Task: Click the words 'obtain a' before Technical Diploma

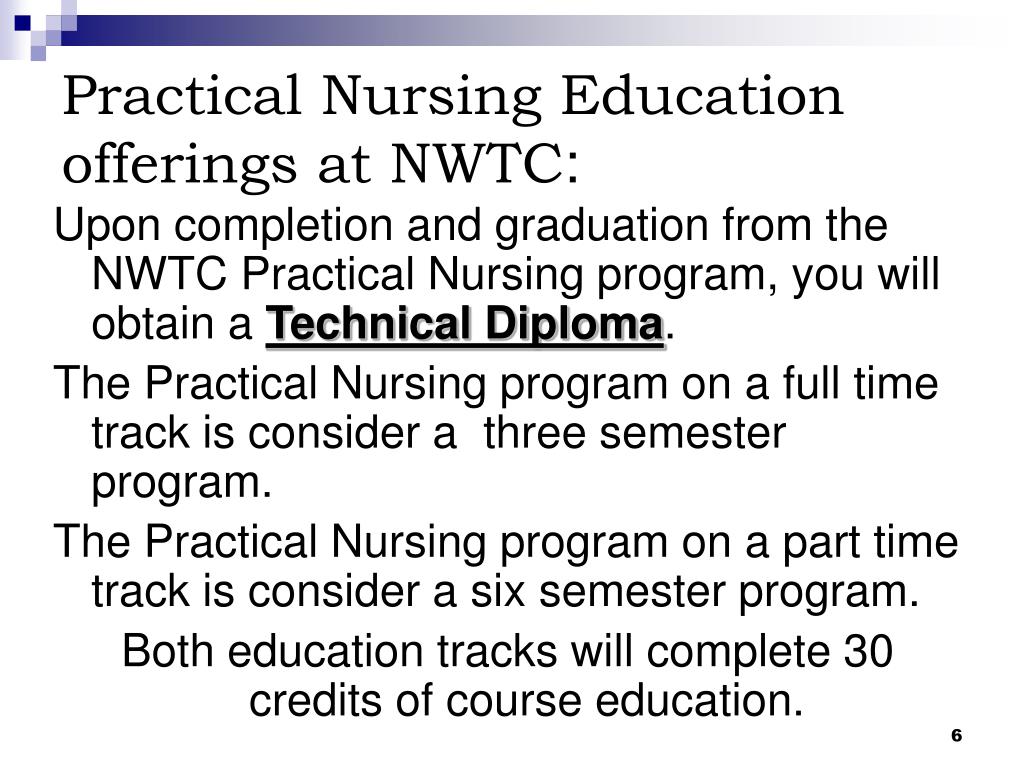Action: coord(172,324)
